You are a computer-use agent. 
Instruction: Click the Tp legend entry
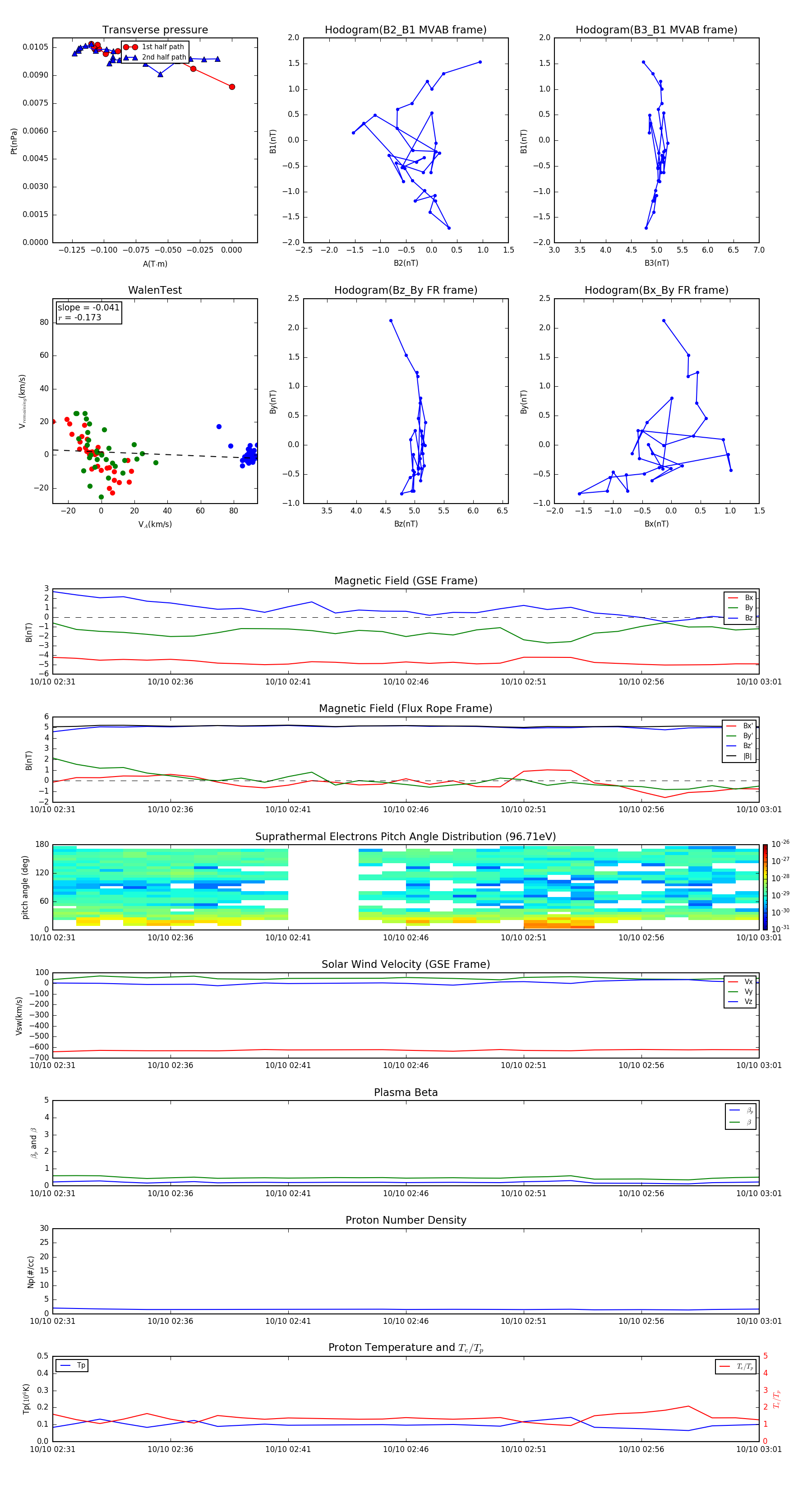pyautogui.click(x=72, y=1365)
